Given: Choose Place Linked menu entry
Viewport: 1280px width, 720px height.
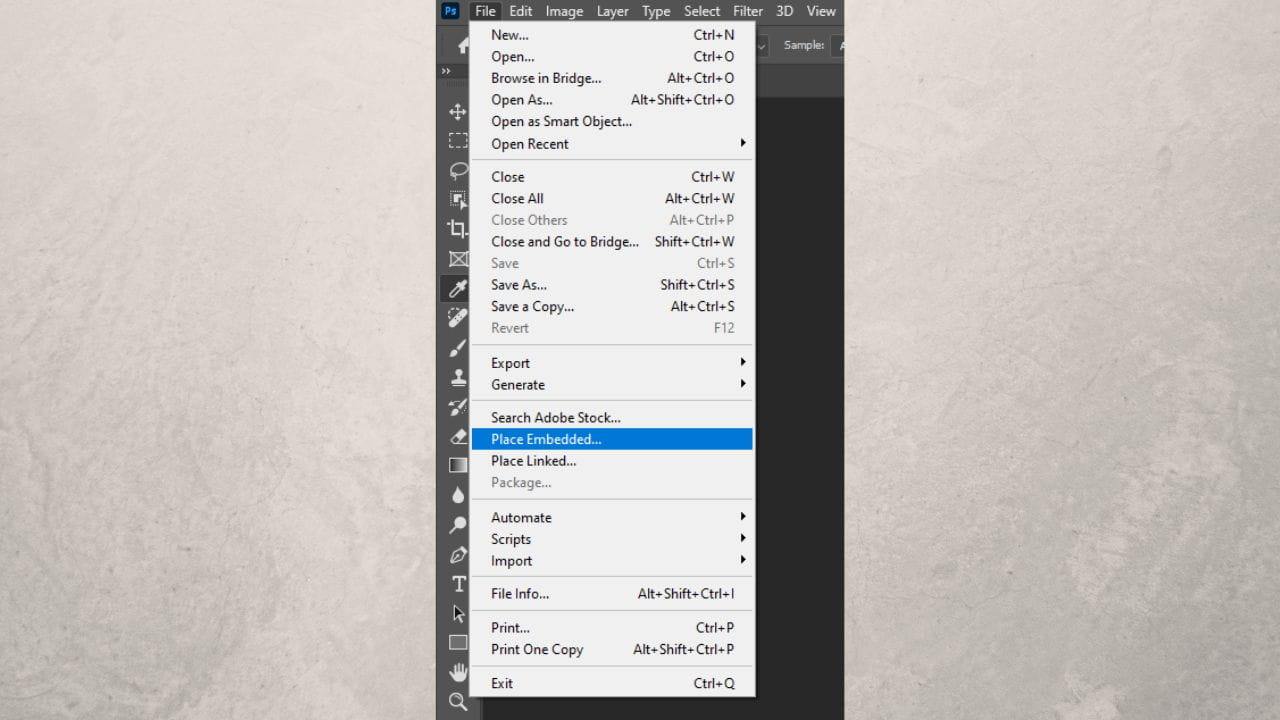Looking at the screenshot, I should (x=612, y=461).
